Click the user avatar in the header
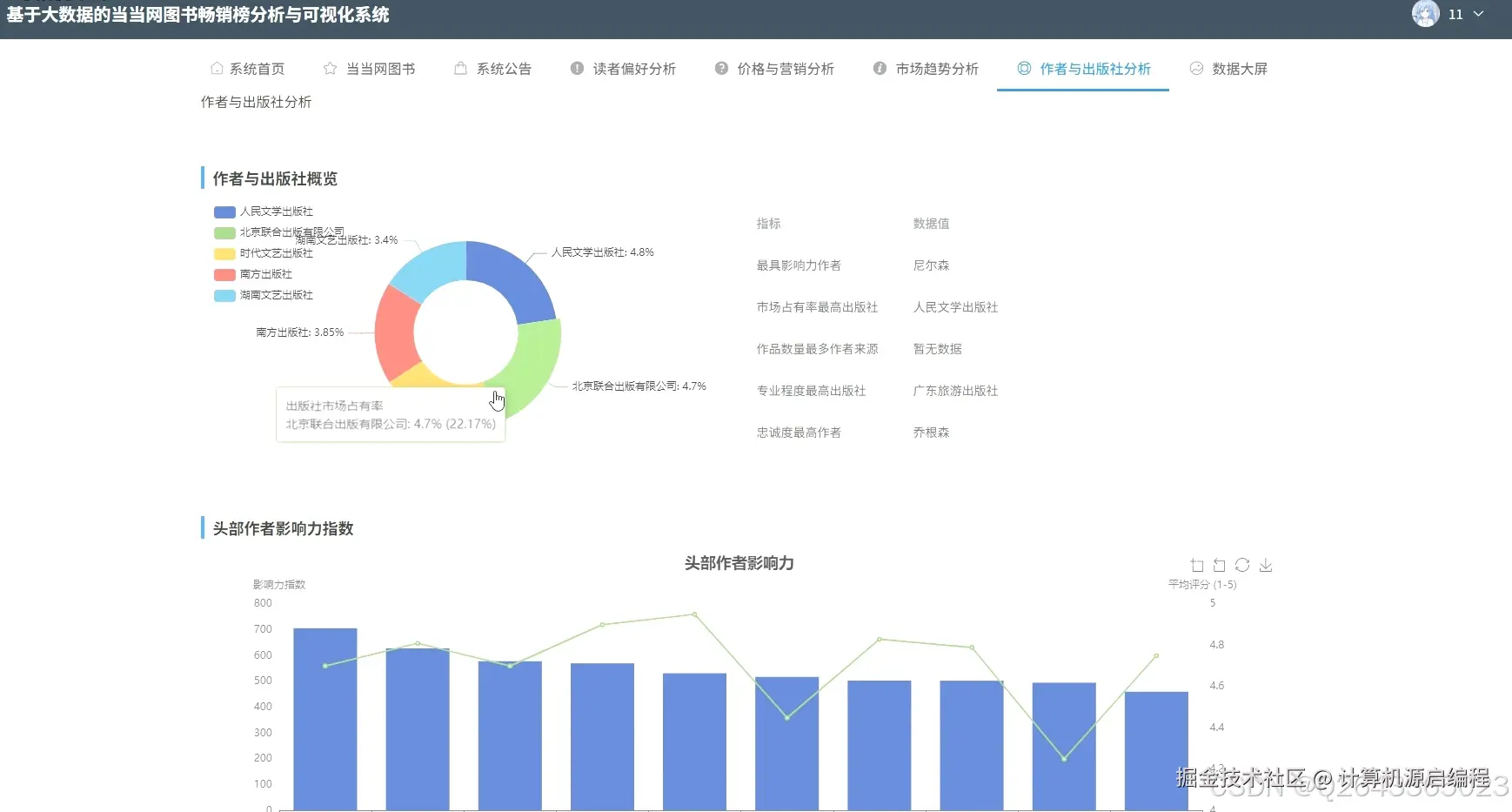 tap(1425, 14)
